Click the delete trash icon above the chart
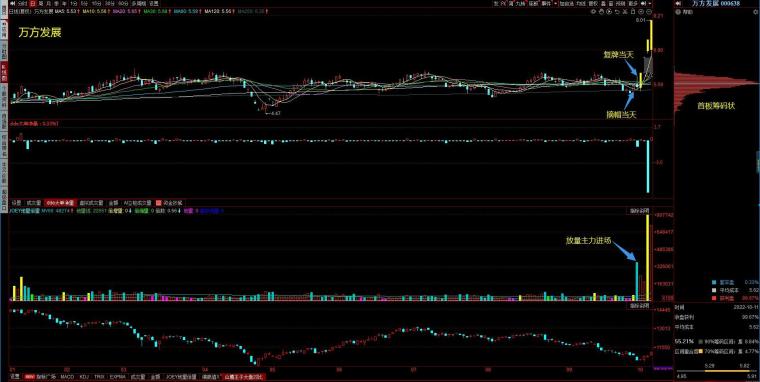The image size is (760, 382). [x=633, y=12]
